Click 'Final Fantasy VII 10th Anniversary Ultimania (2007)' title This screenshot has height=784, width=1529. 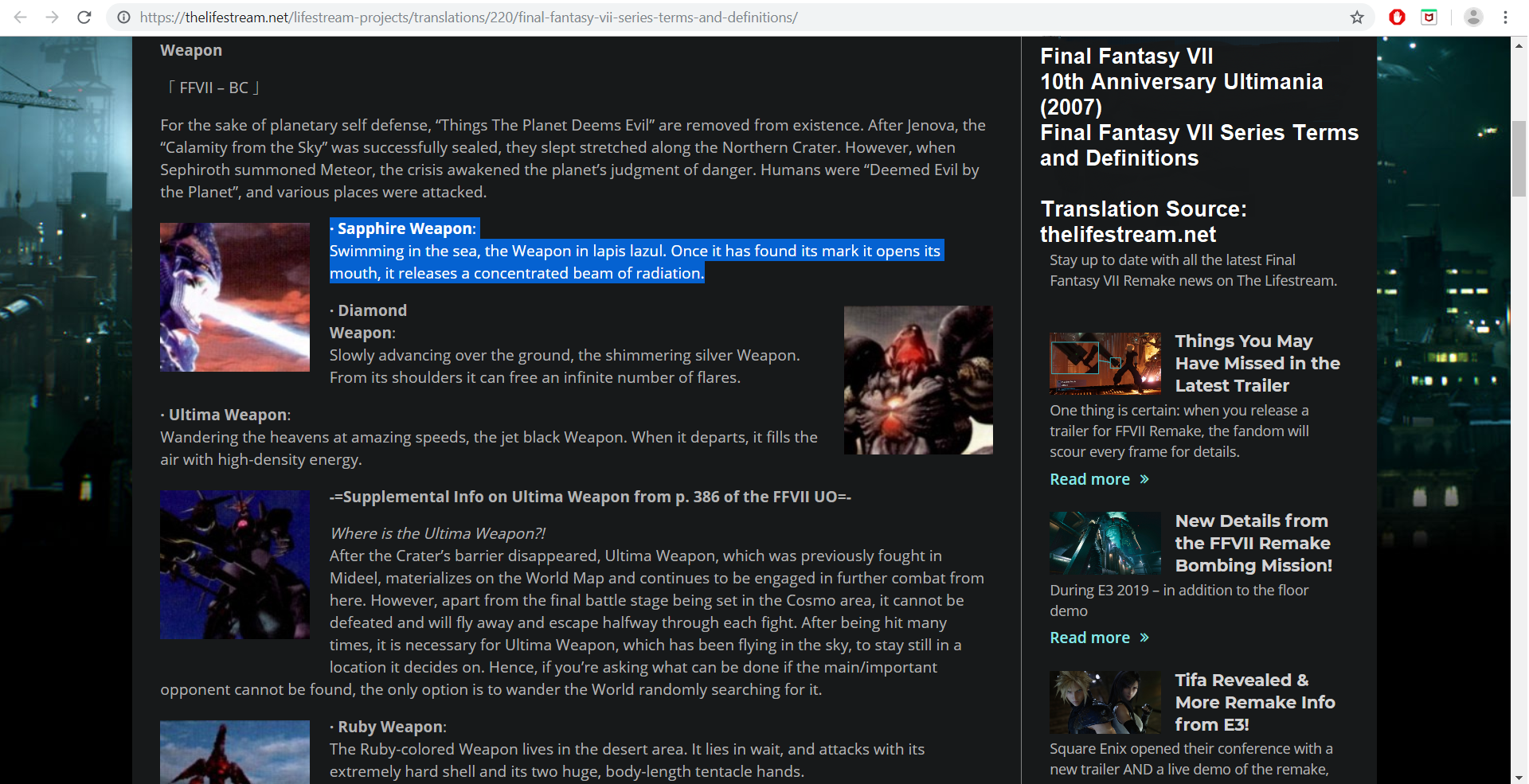pyautogui.click(x=1182, y=81)
